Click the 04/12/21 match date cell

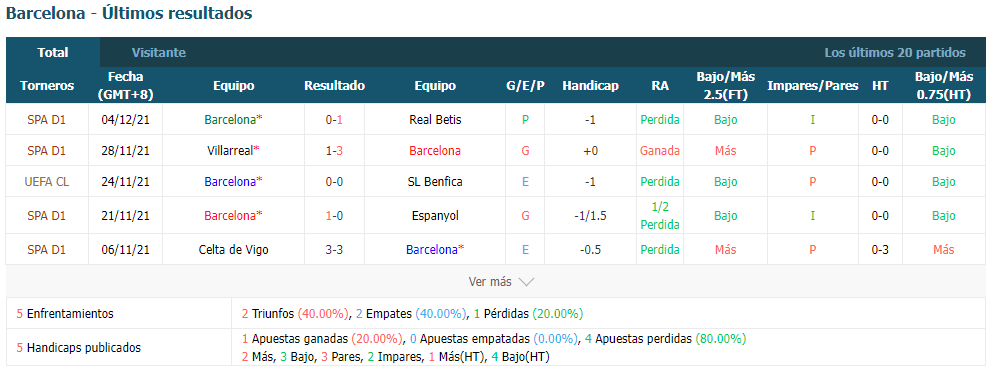[125, 120]
